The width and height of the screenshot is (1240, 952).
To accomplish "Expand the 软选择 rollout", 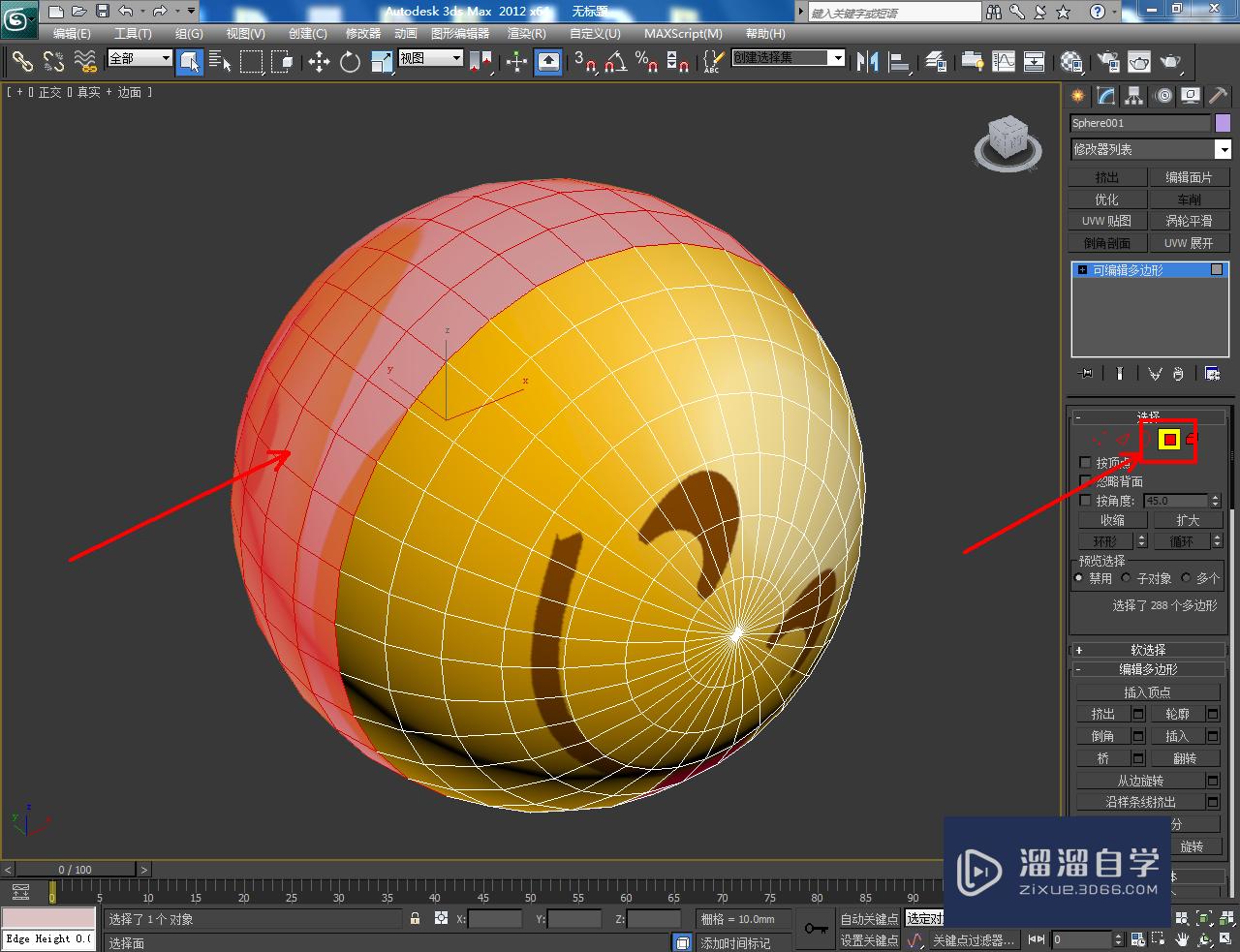I will pos(1148,650).
